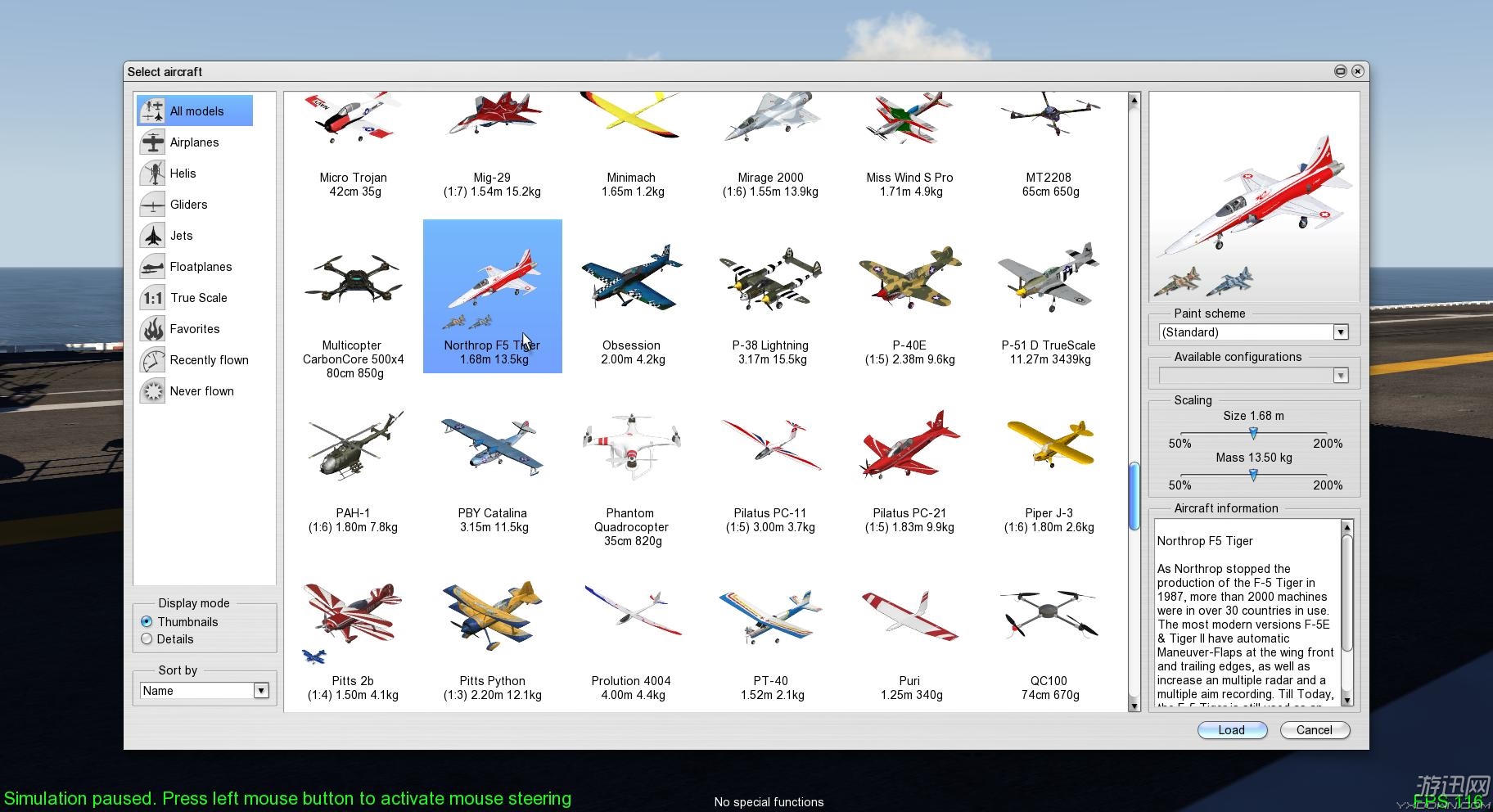The image size is (1493, 812).
Task: Click the Aircraft information scroll-down arrow
Action: [1347, 700]
